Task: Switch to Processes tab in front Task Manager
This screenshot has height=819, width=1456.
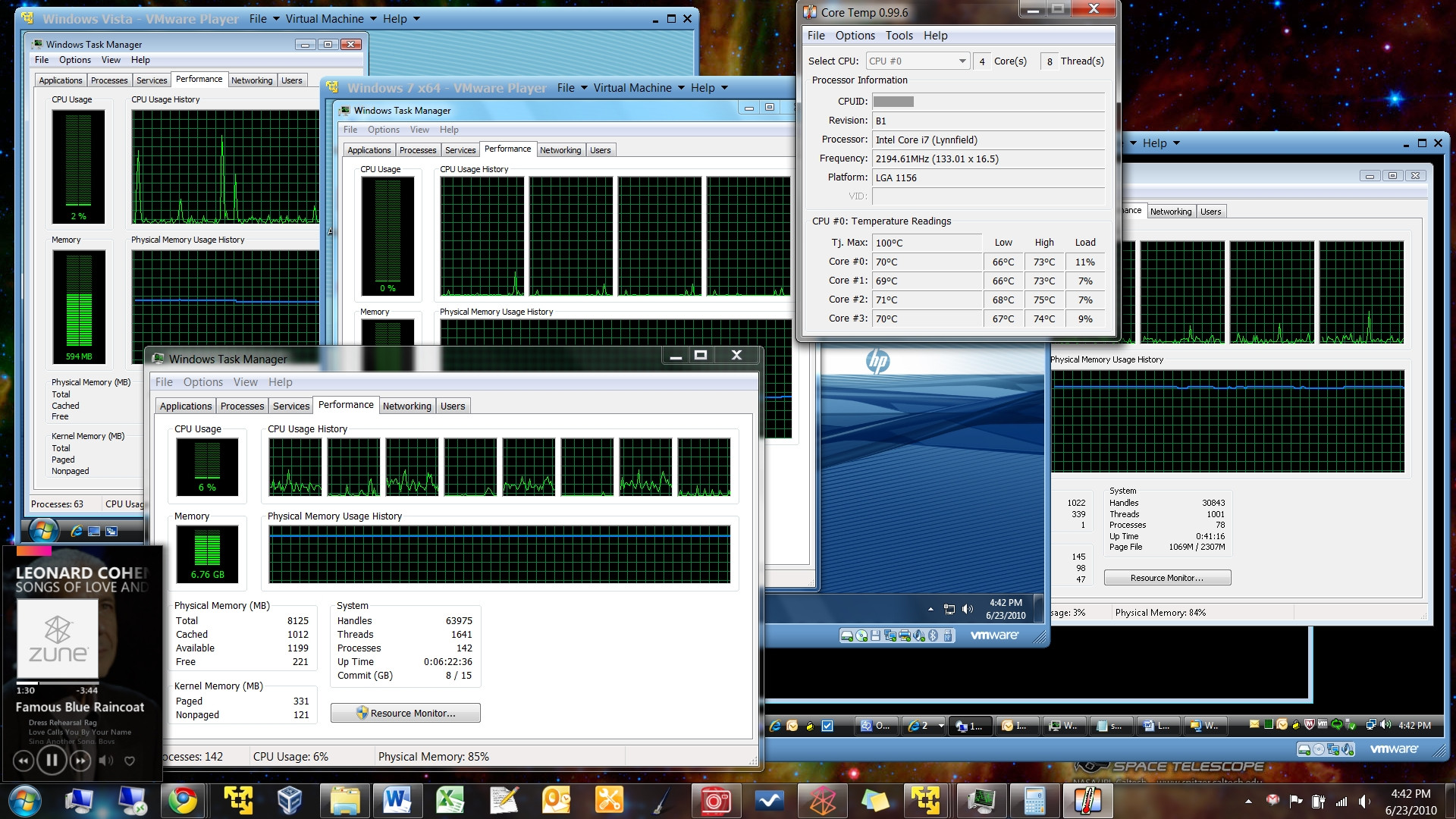Action: coord(242,406)
